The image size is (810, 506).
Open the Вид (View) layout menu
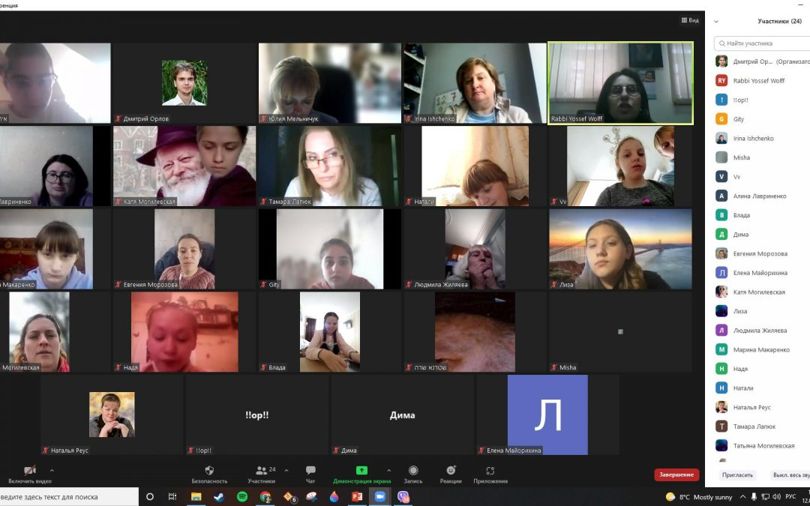(690, 20)
